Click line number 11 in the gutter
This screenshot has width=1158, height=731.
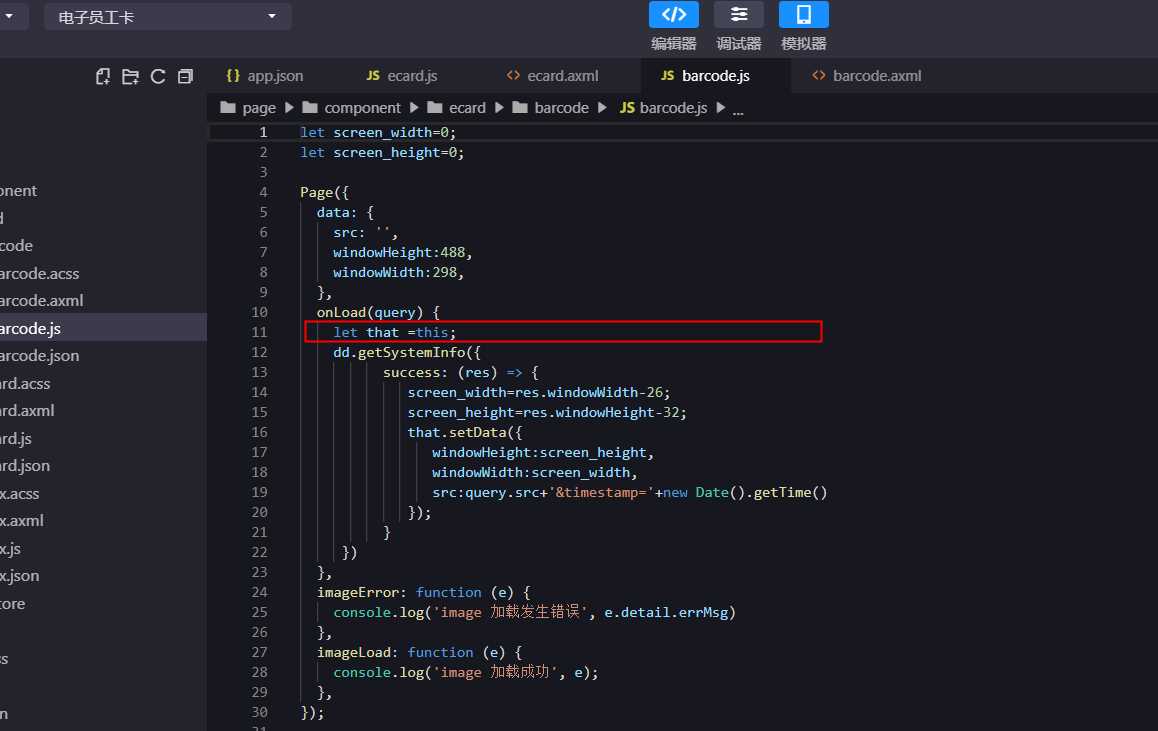(259, 332)
